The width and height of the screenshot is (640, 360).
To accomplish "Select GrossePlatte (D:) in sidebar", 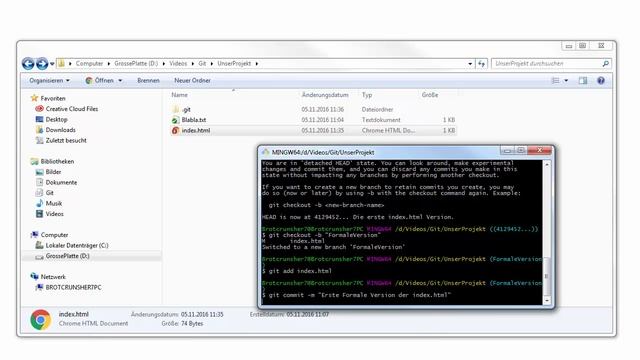I will 67,256.
